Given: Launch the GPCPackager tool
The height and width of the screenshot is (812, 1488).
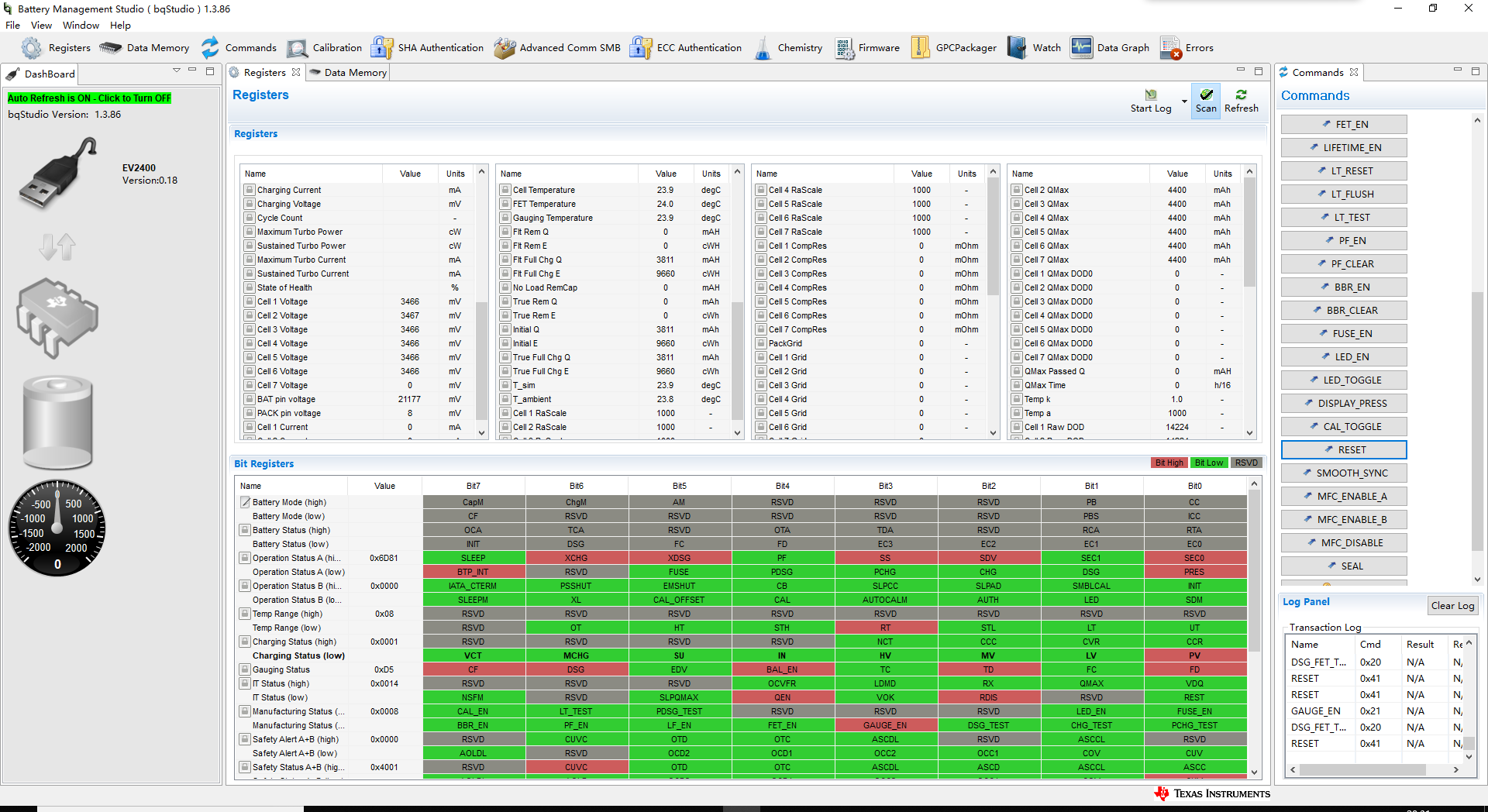Looking at the screenshot, I should point(920,48).
